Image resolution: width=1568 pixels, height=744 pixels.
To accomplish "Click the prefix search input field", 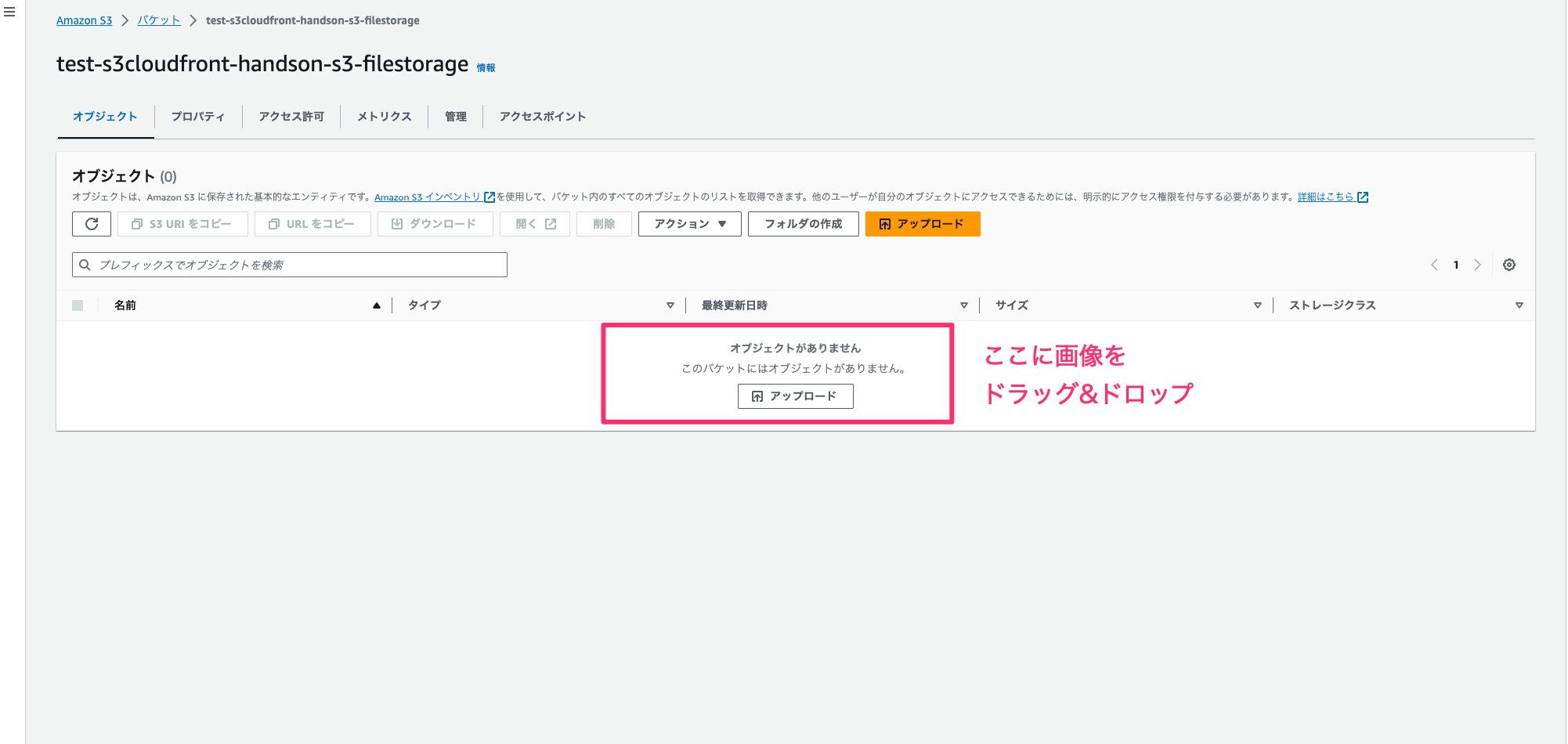I will [x=290, y=265].
